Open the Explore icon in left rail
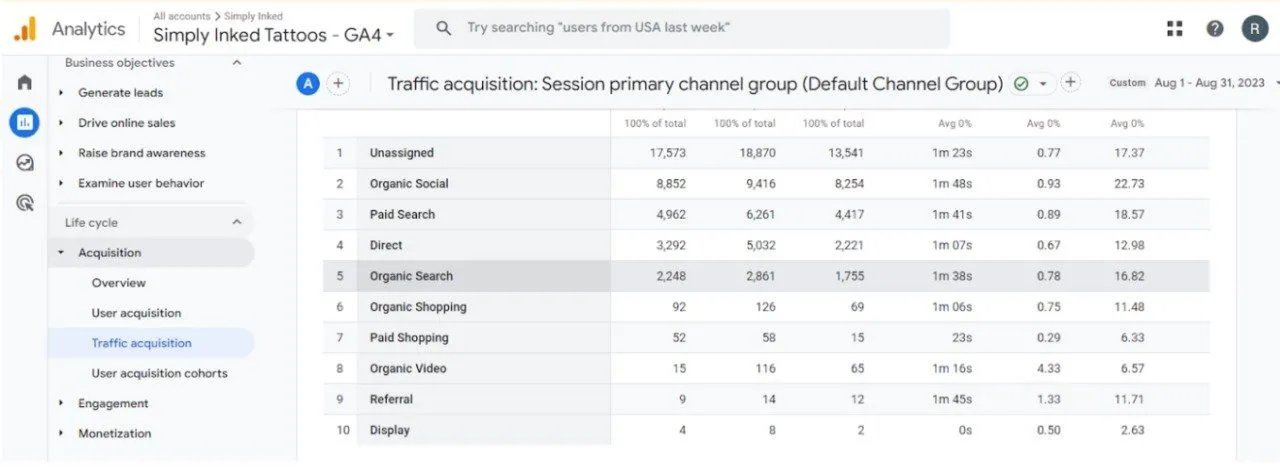Viewport: 1280px width, 471px height. click(25, 163)
